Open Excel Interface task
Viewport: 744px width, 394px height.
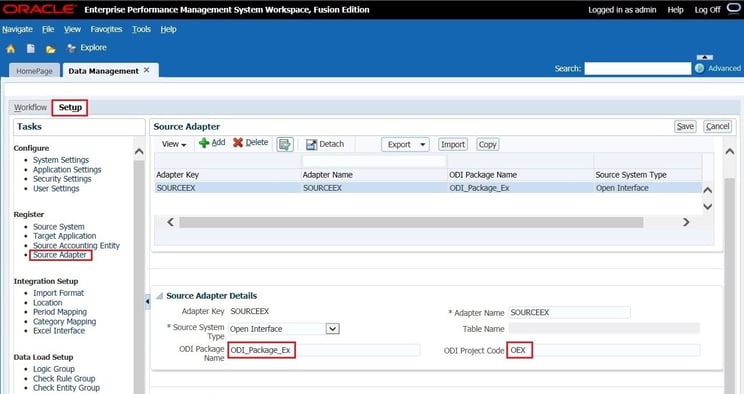point(59,331)
